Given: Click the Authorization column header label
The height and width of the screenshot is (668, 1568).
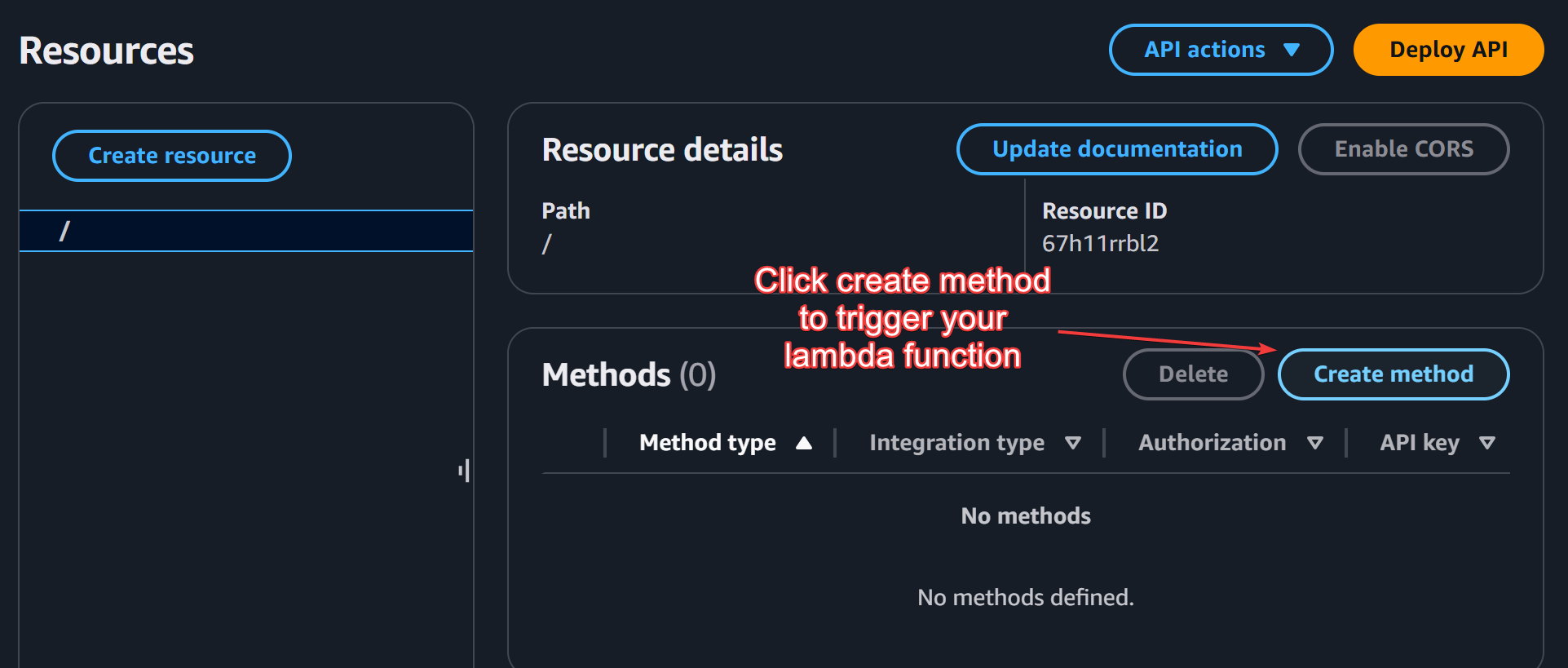Looking at the screenshot, I should point(1212,443).
